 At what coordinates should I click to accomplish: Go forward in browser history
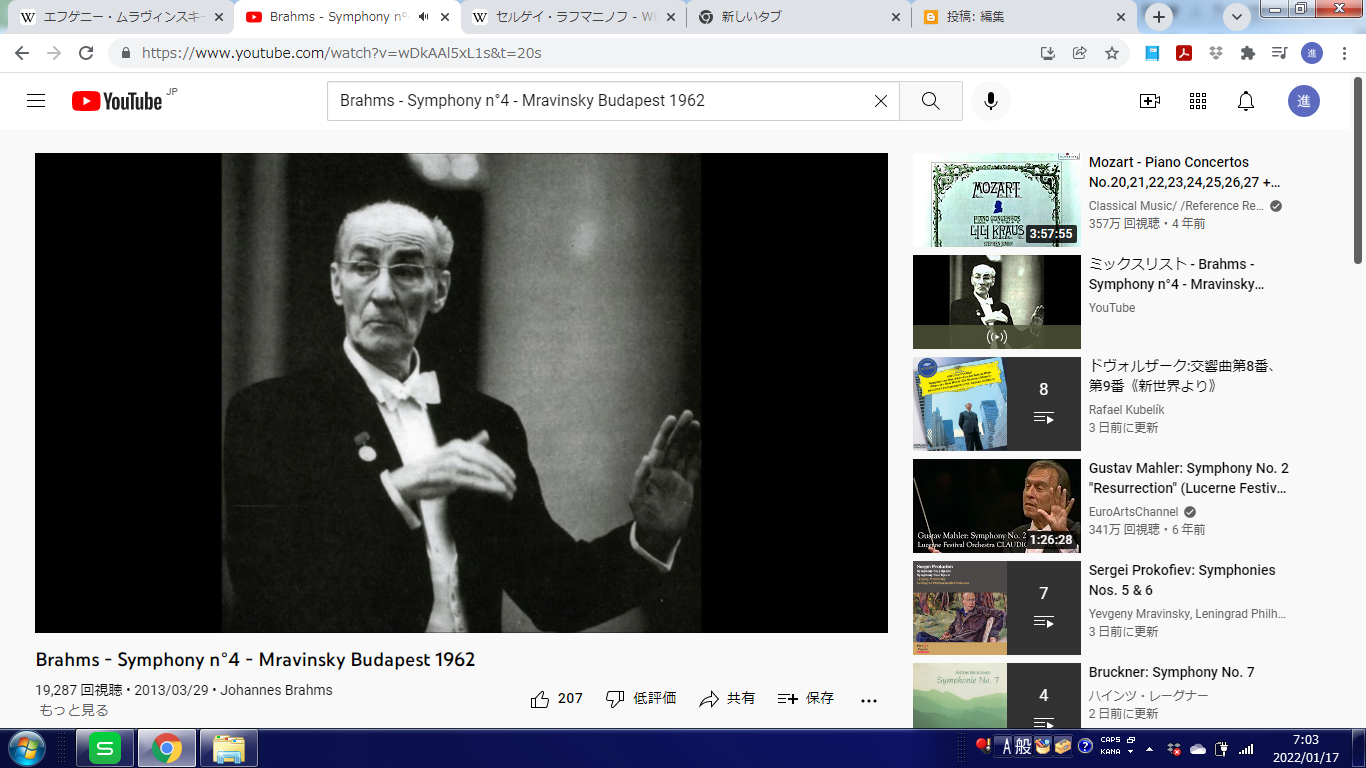pos(54,53)
